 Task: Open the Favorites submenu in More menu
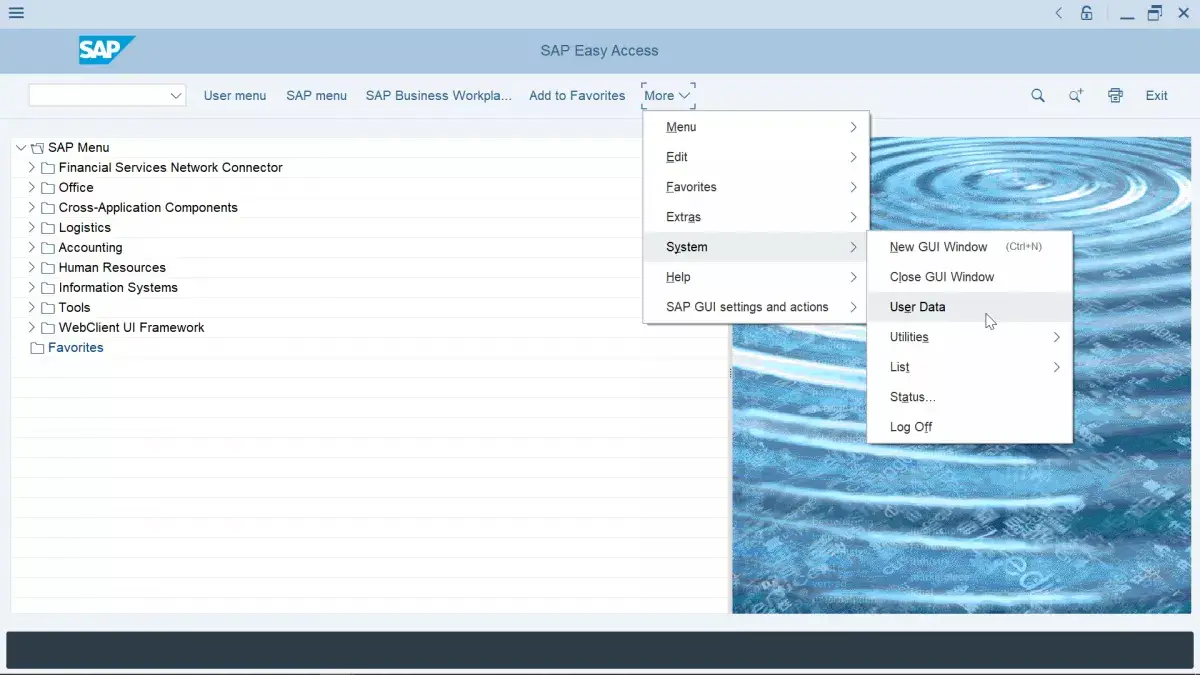coord(756,187)
